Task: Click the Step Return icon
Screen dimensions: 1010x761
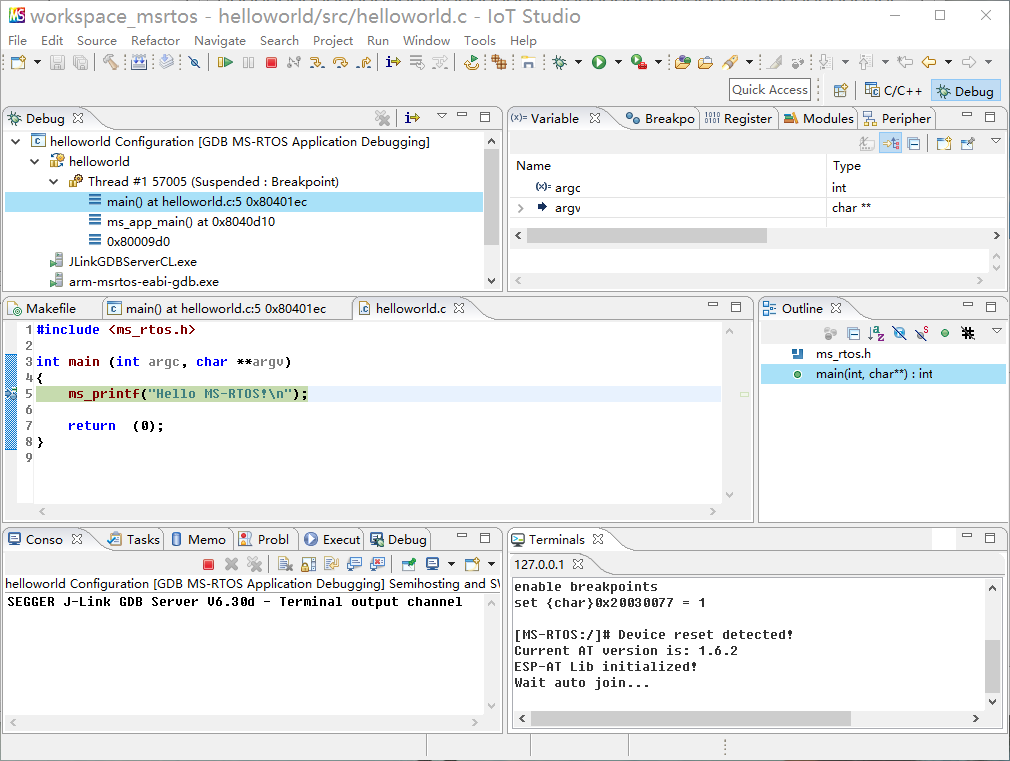Action: click(x=364, y=63)
